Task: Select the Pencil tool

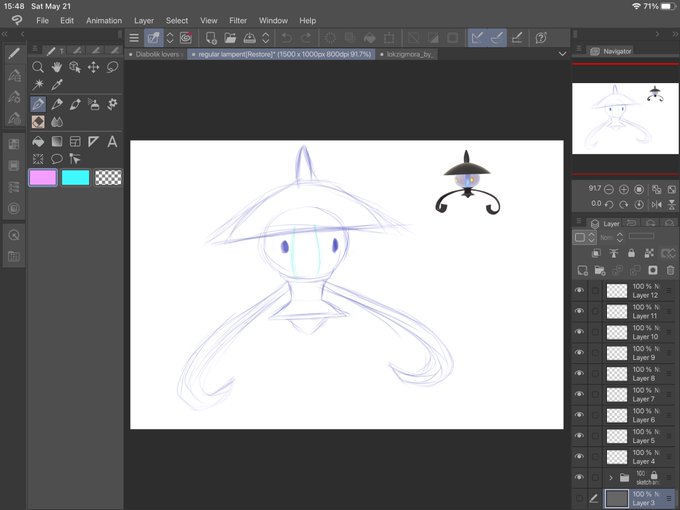Action: tap(57, 104)
